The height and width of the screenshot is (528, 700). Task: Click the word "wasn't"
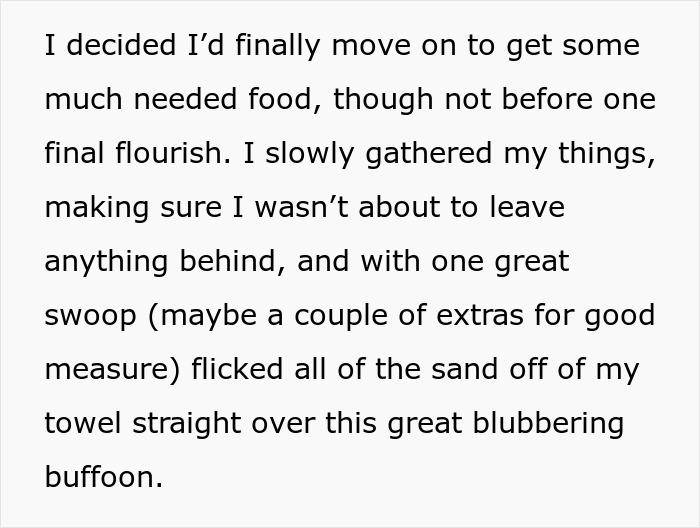(x=329, y=208)
